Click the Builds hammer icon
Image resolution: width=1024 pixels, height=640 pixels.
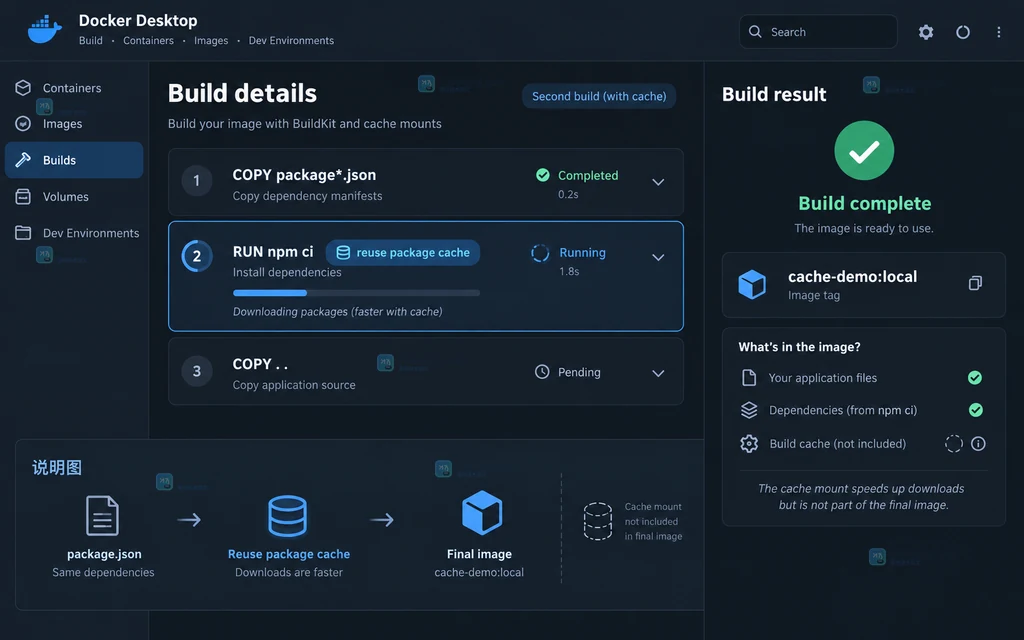point(23,160)
